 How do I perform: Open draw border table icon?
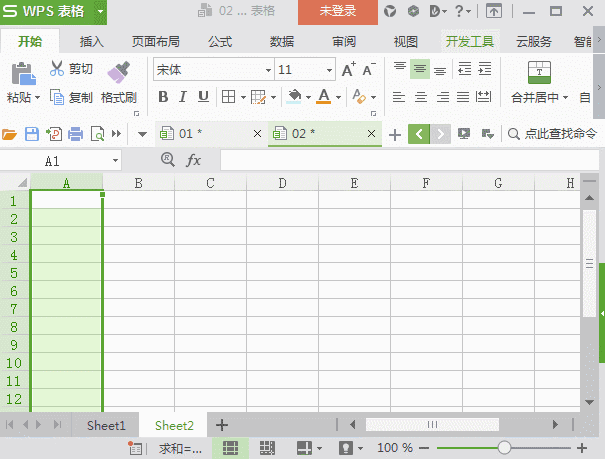(x=258, y=97)
